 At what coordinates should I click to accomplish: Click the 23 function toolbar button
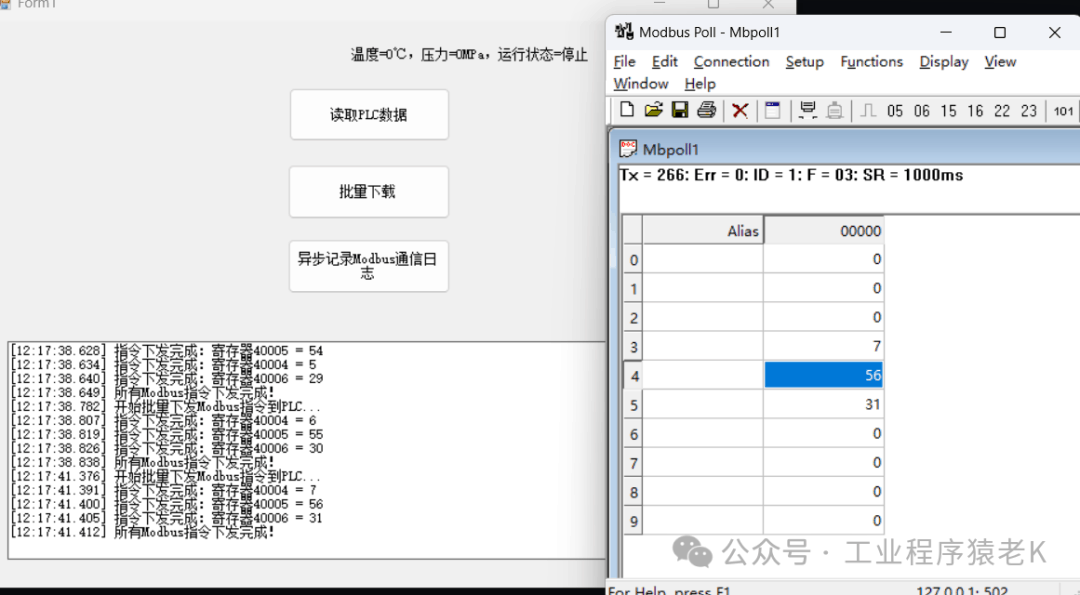tap(1029, 111)
